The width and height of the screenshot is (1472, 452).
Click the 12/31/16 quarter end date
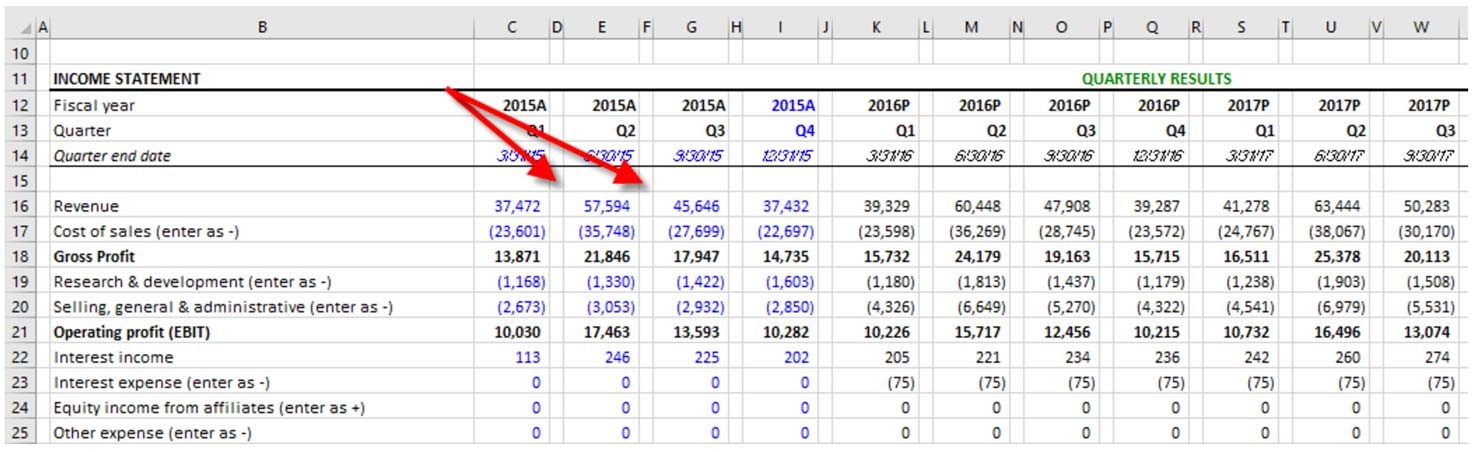click(1158, 155)
